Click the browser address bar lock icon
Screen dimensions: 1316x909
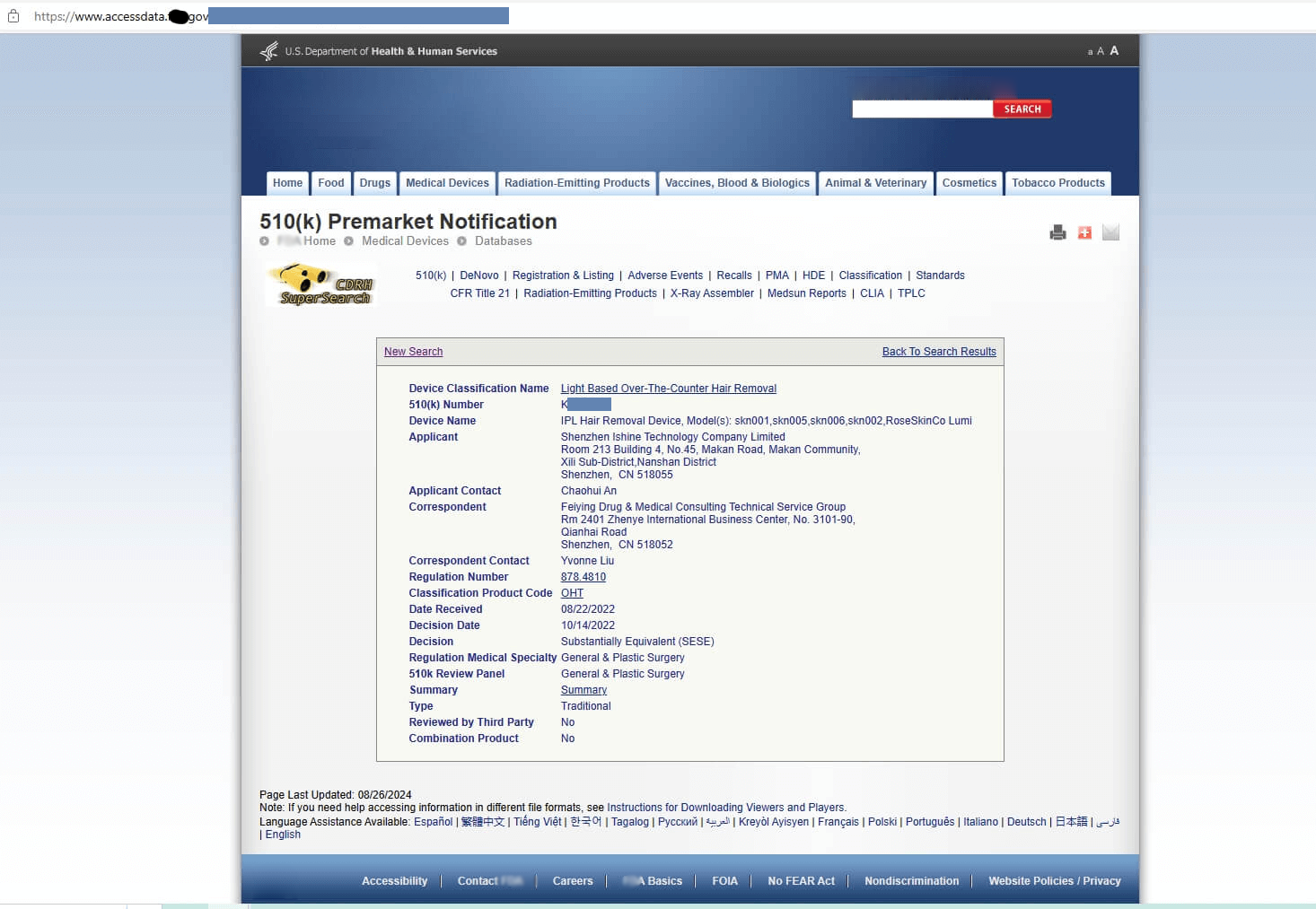click(x=13, y=16)
